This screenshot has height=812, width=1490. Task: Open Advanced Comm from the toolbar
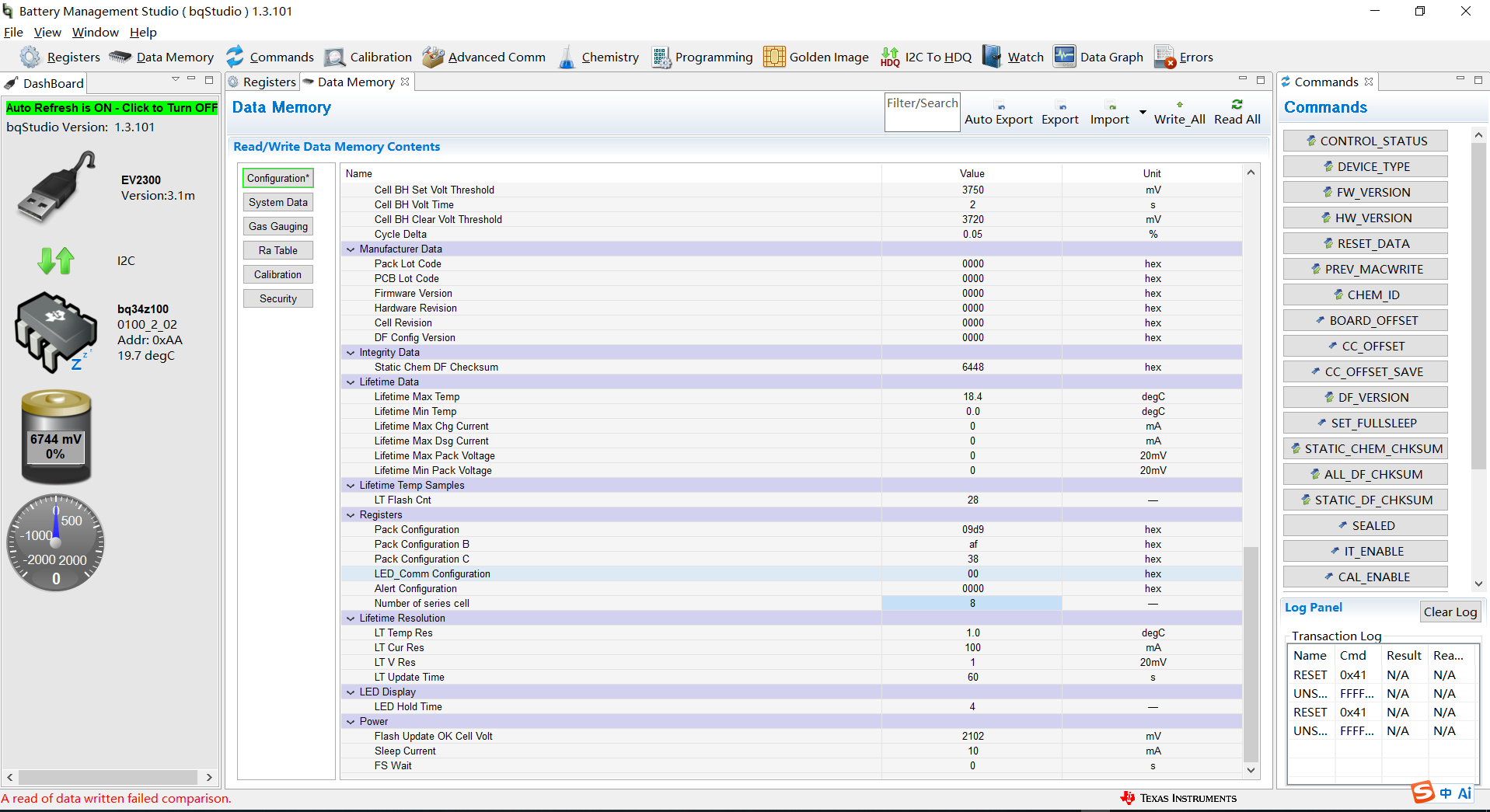pos(483,57)
